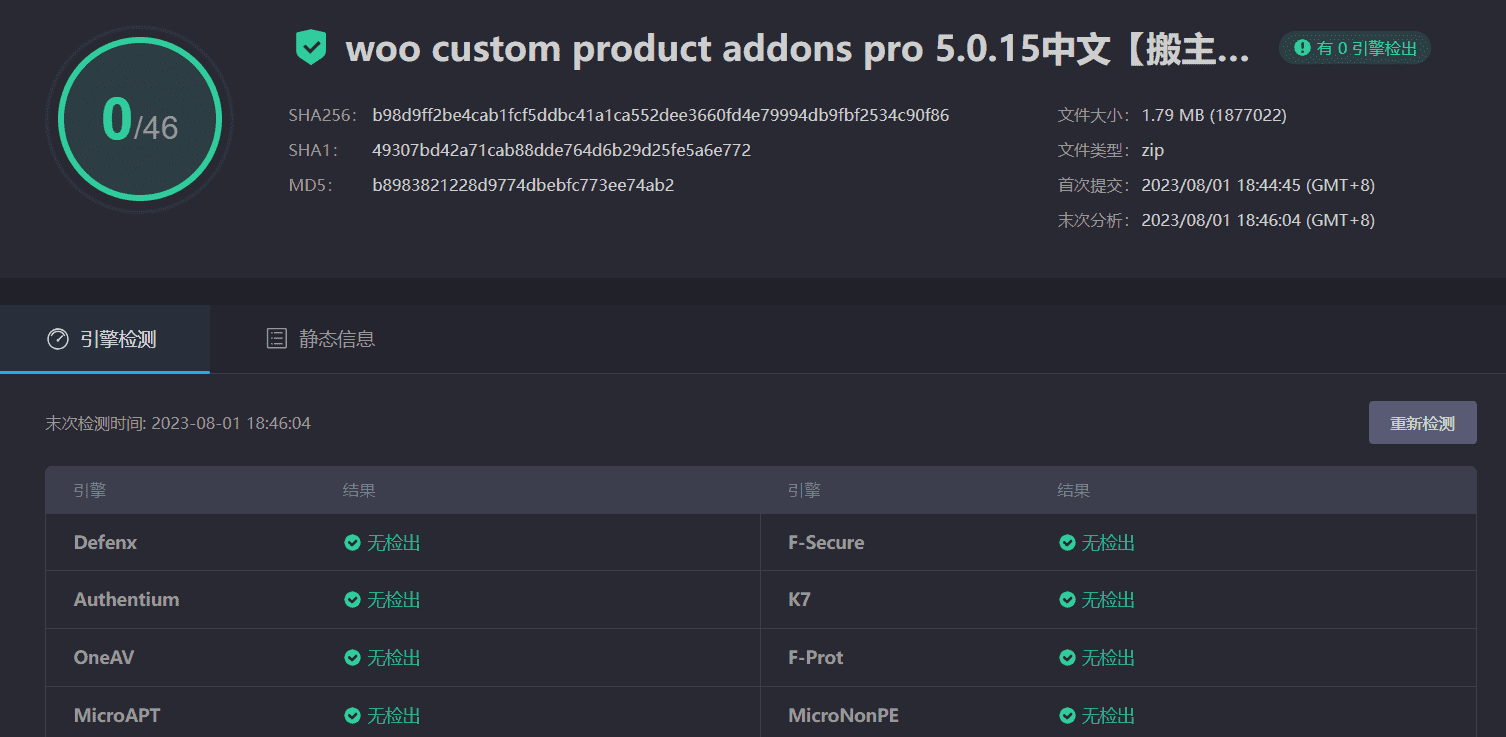This screenshot has height=737, width=1506.
Task: Click 无检出 result text for OneAV
Action: click(394, 658)
